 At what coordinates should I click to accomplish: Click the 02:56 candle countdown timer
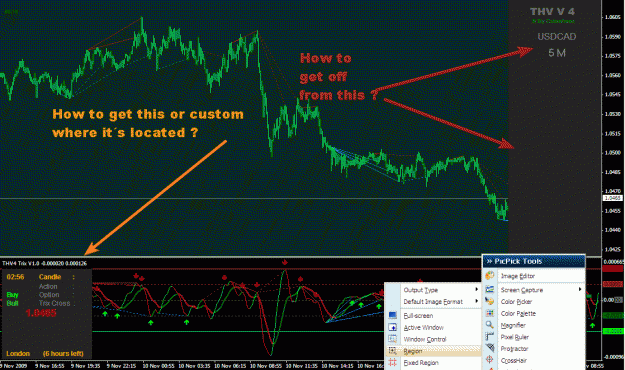[x=15, y=277]
